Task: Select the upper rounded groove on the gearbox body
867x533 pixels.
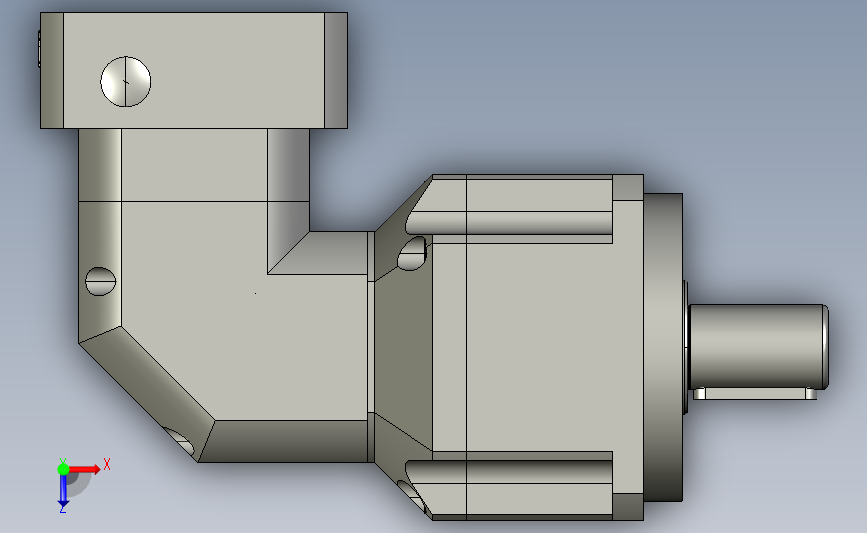Action: coord(509,223)
